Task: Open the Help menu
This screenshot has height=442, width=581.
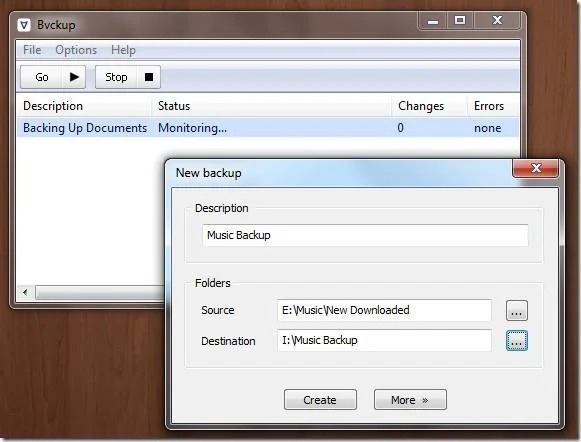Action: (123, 50)
